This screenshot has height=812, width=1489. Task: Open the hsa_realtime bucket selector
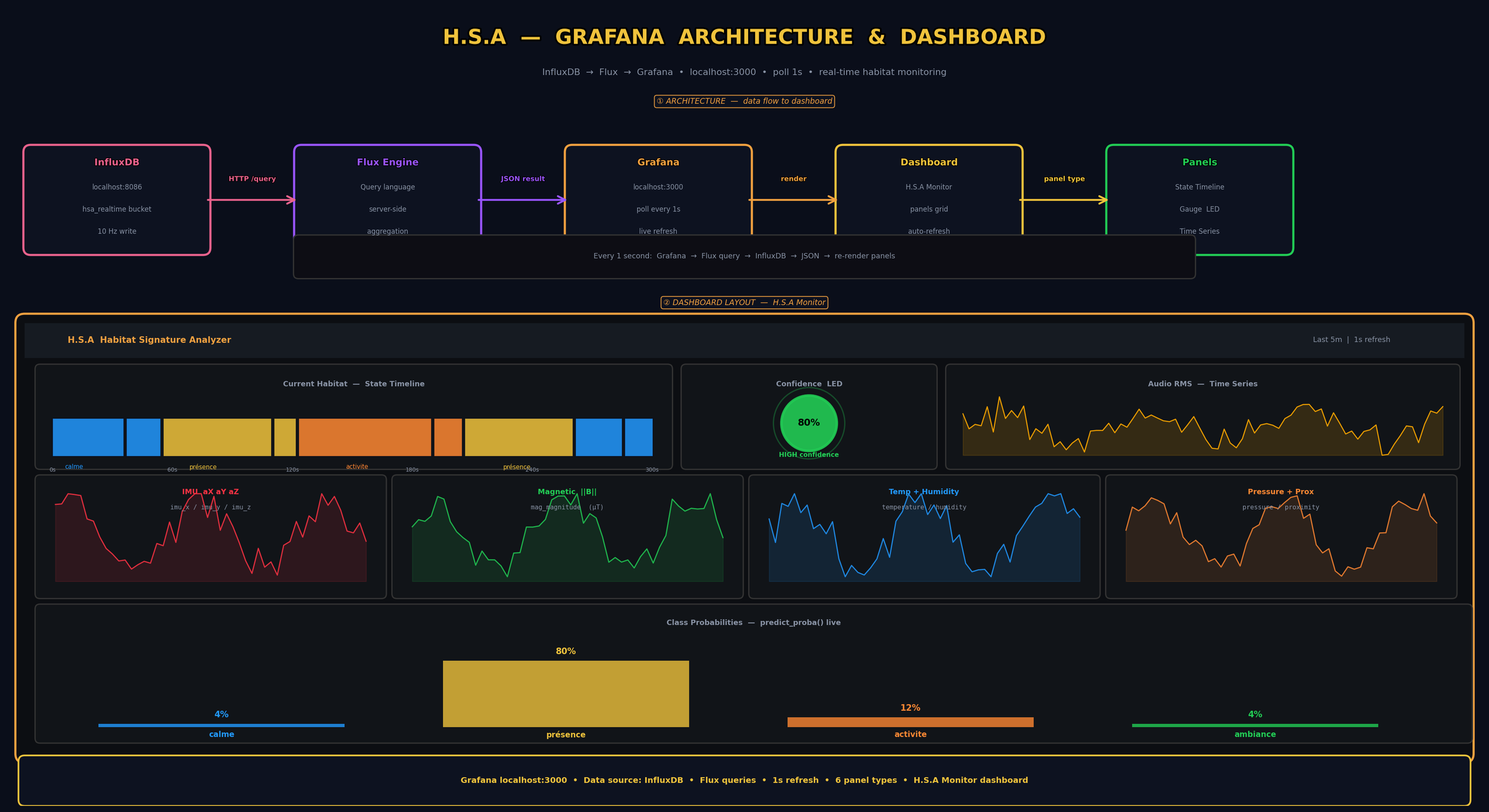[x=117, y=209]
